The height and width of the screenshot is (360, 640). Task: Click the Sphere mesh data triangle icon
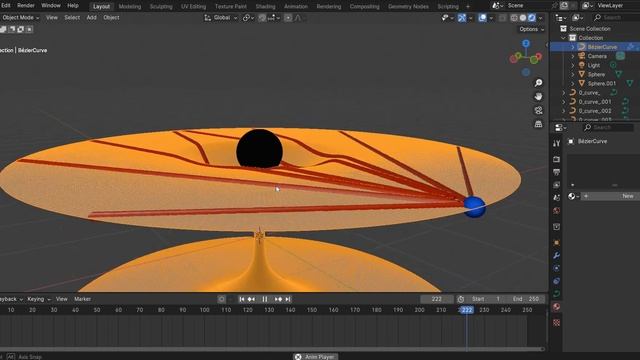619,74
